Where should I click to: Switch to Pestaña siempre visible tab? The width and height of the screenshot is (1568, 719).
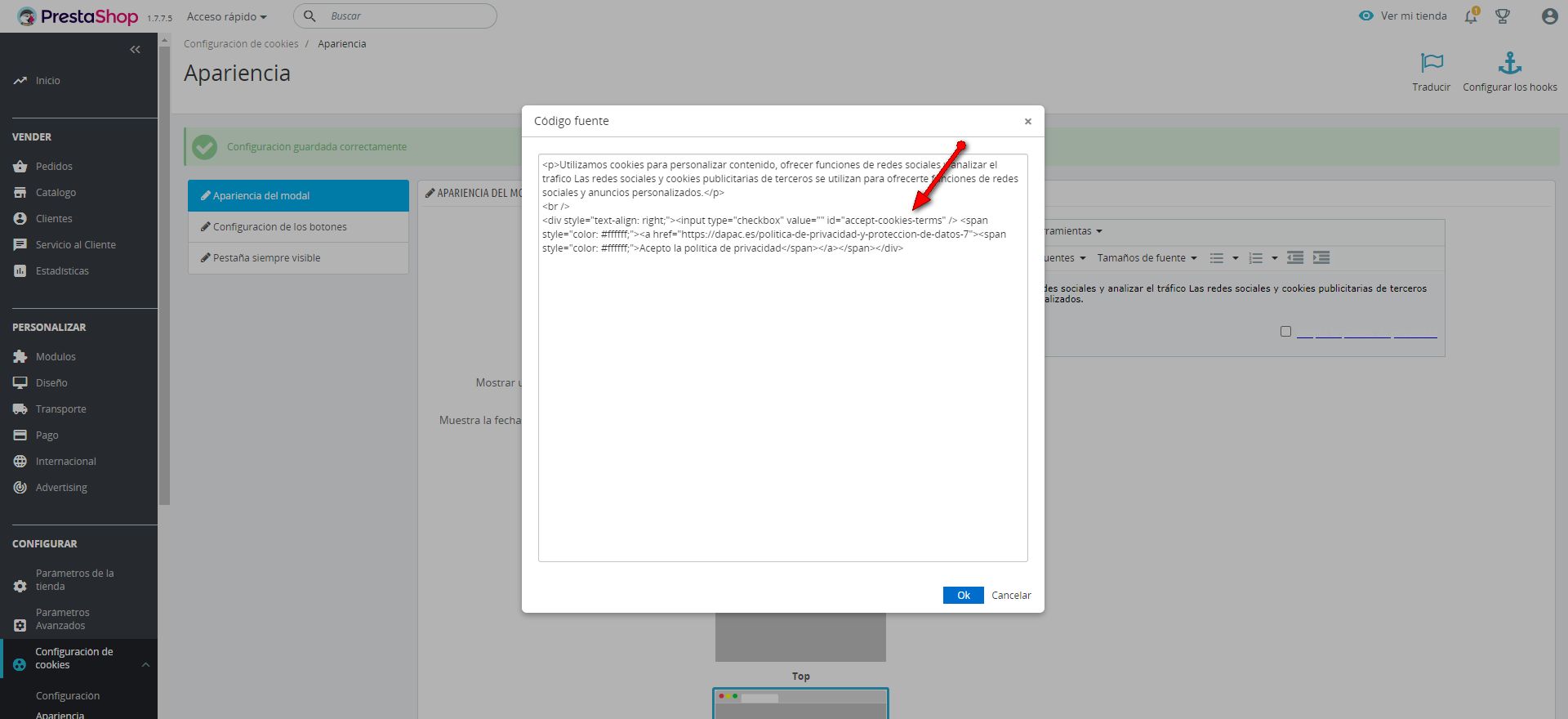pos(298,258)
